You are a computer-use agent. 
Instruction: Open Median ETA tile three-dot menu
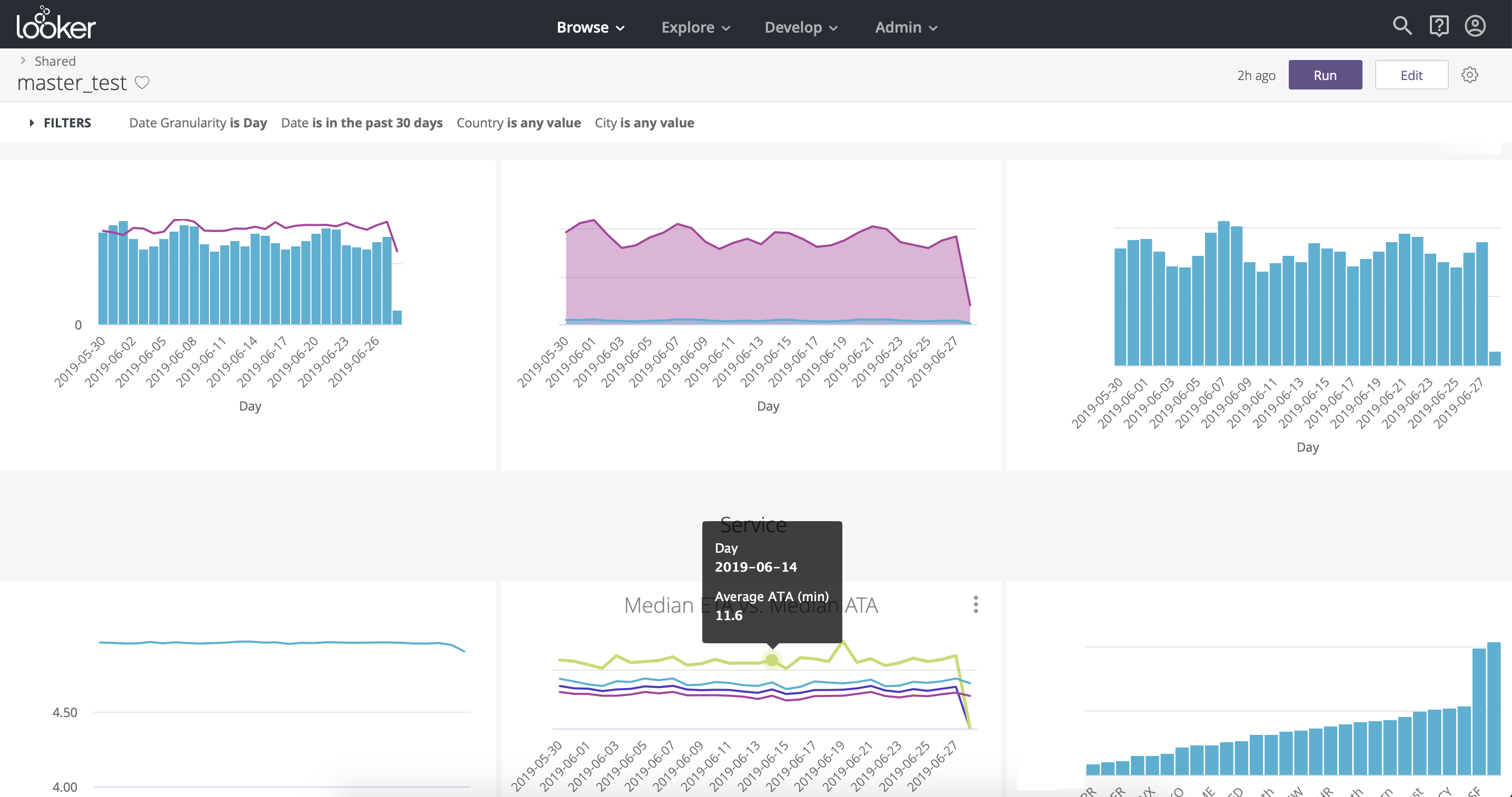tap(976, 604)
